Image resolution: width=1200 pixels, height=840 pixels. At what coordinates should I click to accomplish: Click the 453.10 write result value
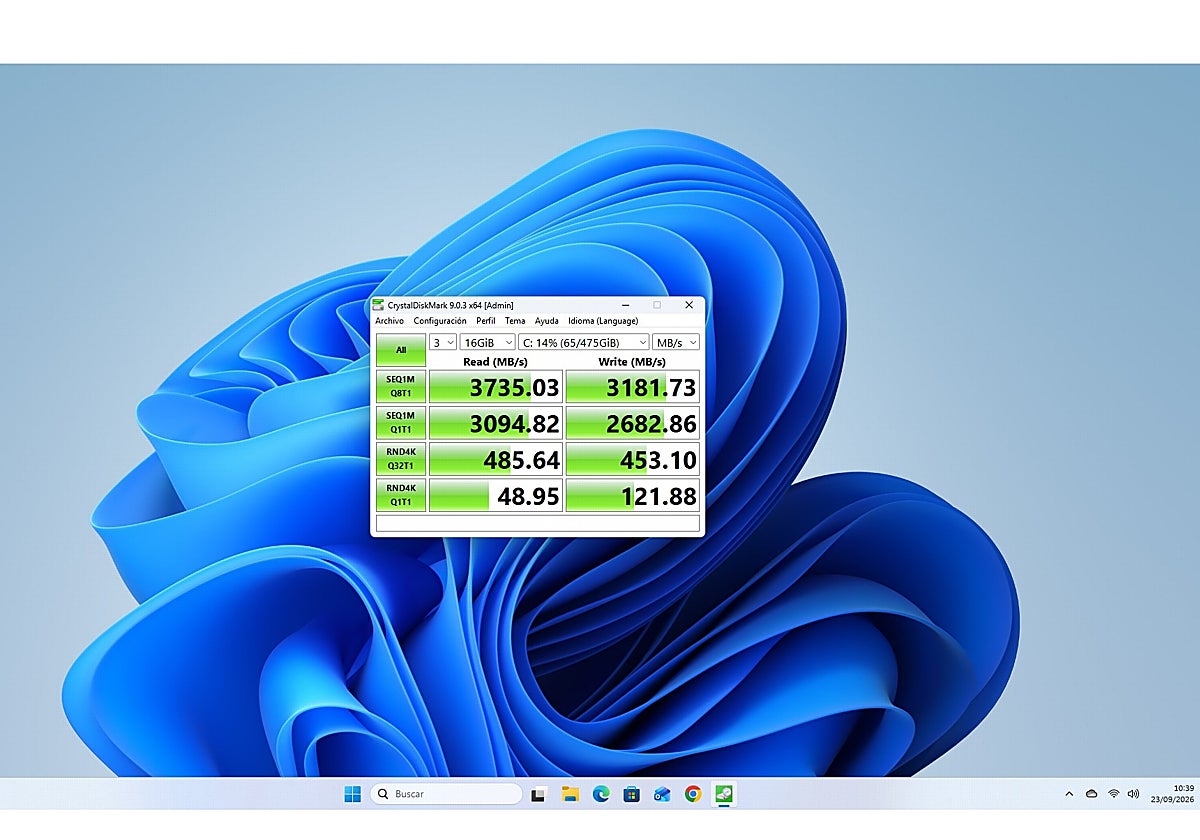click(633, 459)
